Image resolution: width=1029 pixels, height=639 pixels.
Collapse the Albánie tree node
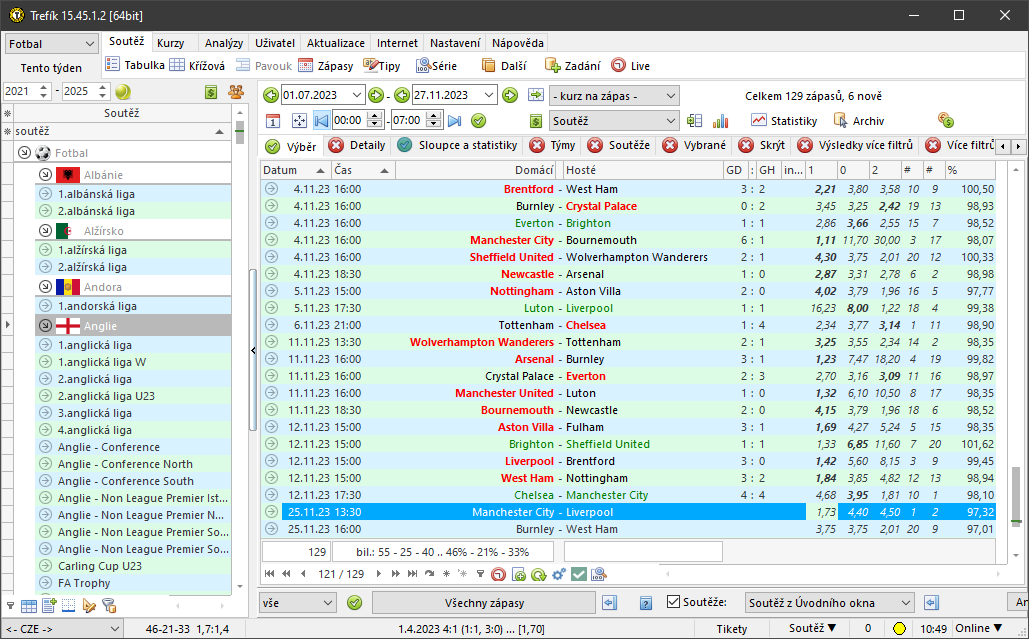pos(45,175)
